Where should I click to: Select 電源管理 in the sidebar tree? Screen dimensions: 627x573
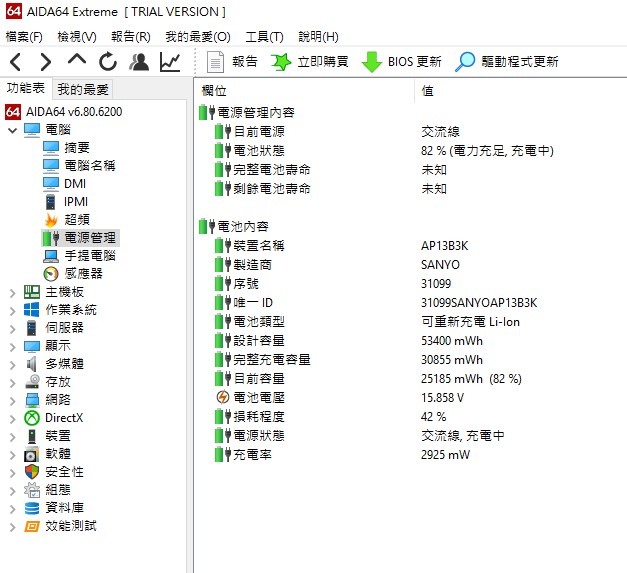80,238
